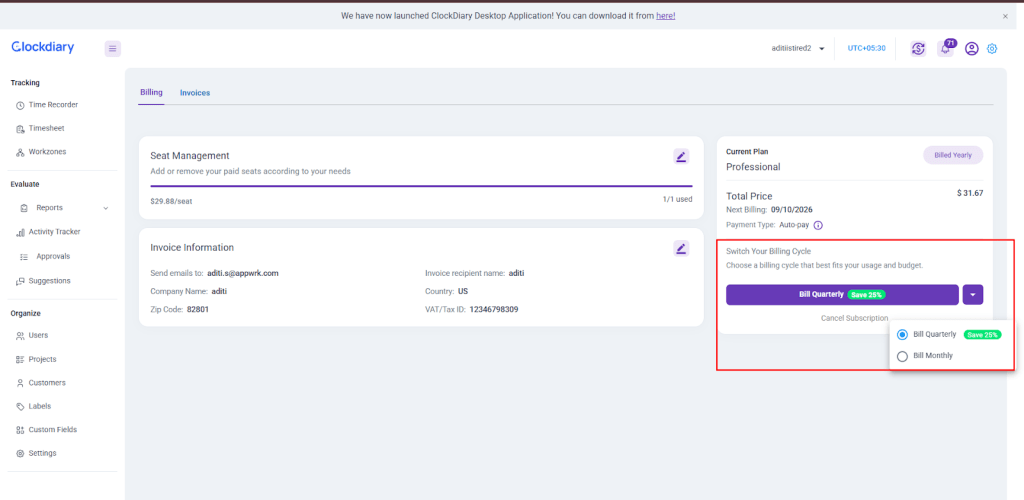1024x500 pixels.
Task: Edit Seat Management with pencil icon
Action: (x=681, y=156)
